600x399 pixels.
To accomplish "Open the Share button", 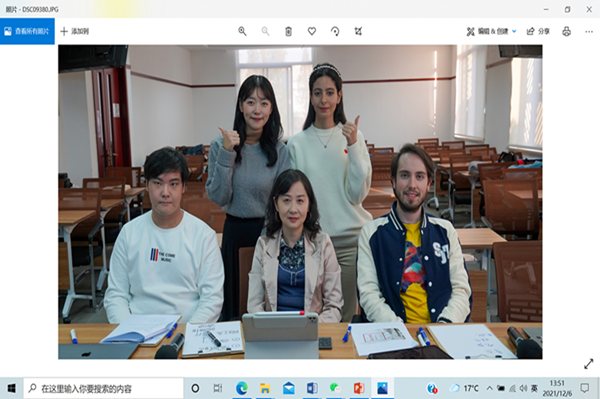I will 538,31.
